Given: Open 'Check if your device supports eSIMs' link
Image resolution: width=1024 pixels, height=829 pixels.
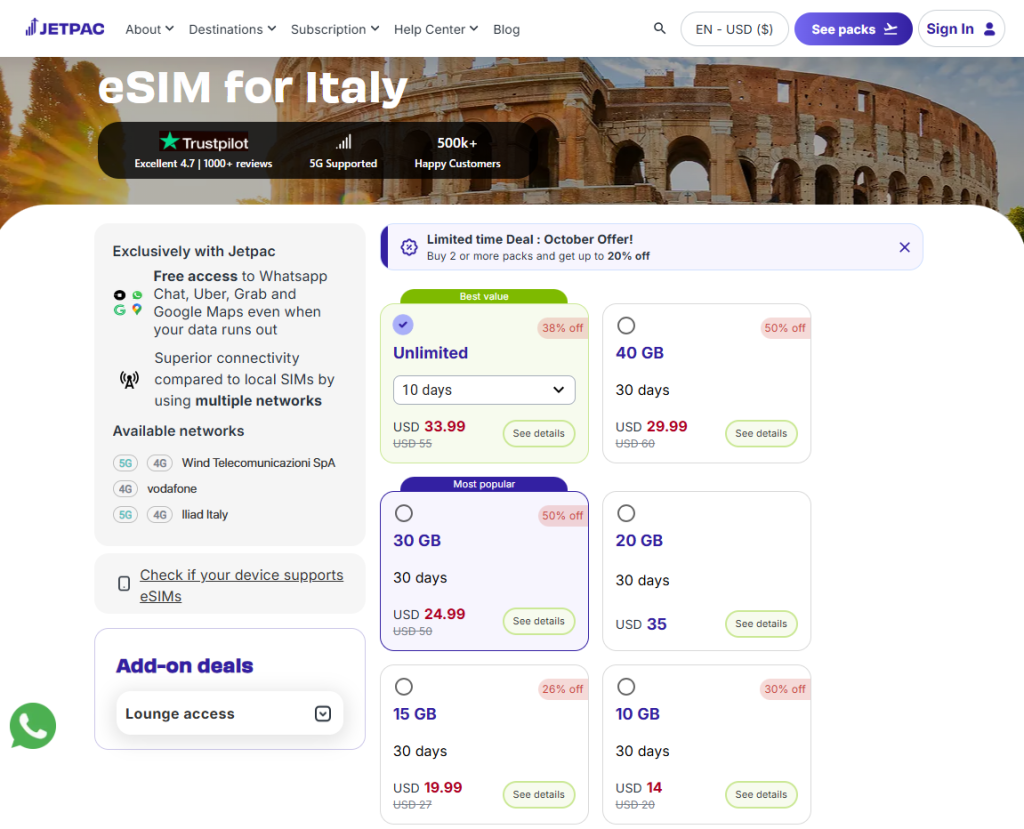Looking at the screenshot, I should click(x=241, y=585).
